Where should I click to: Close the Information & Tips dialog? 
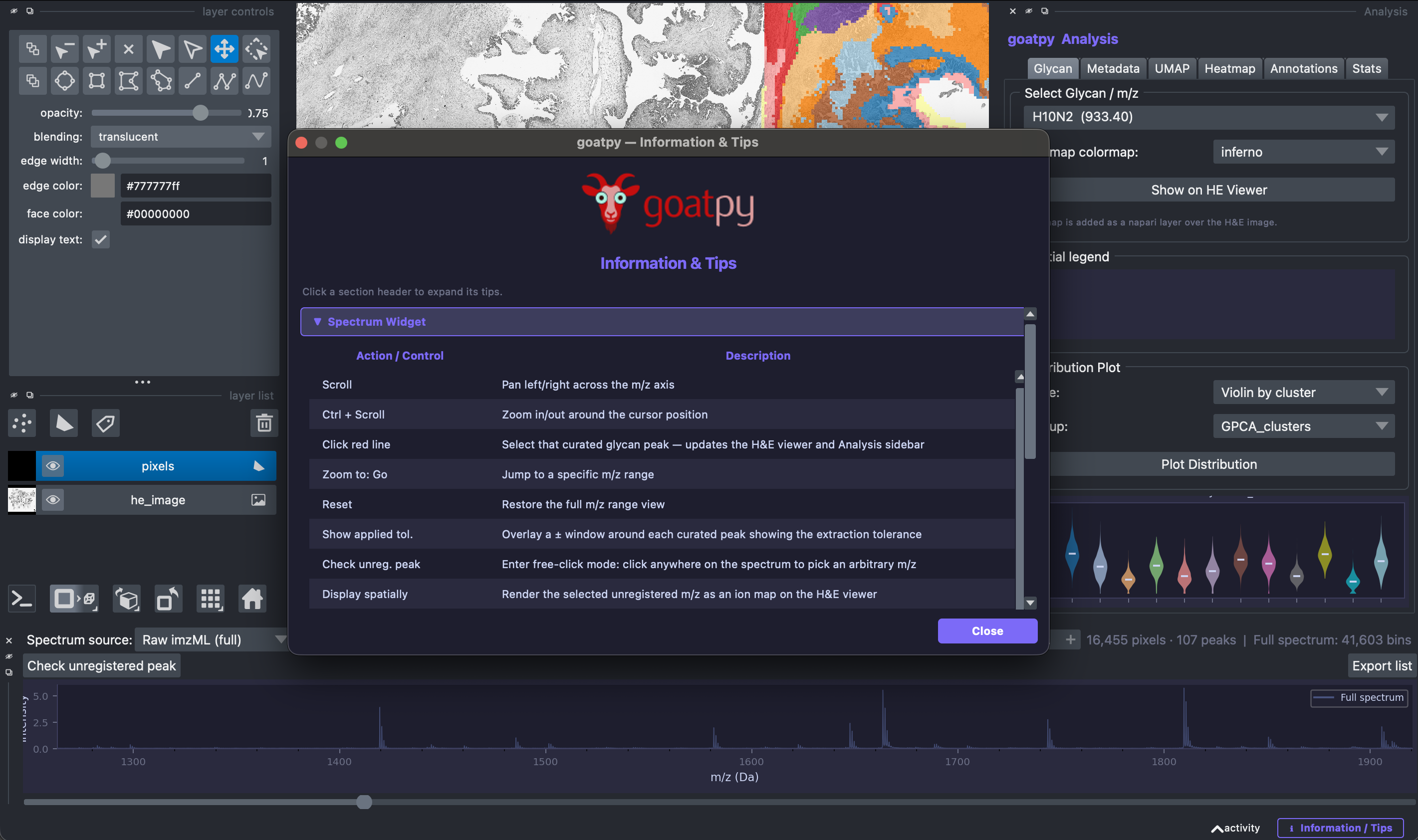pyautogui.click(x=987, y=630)
